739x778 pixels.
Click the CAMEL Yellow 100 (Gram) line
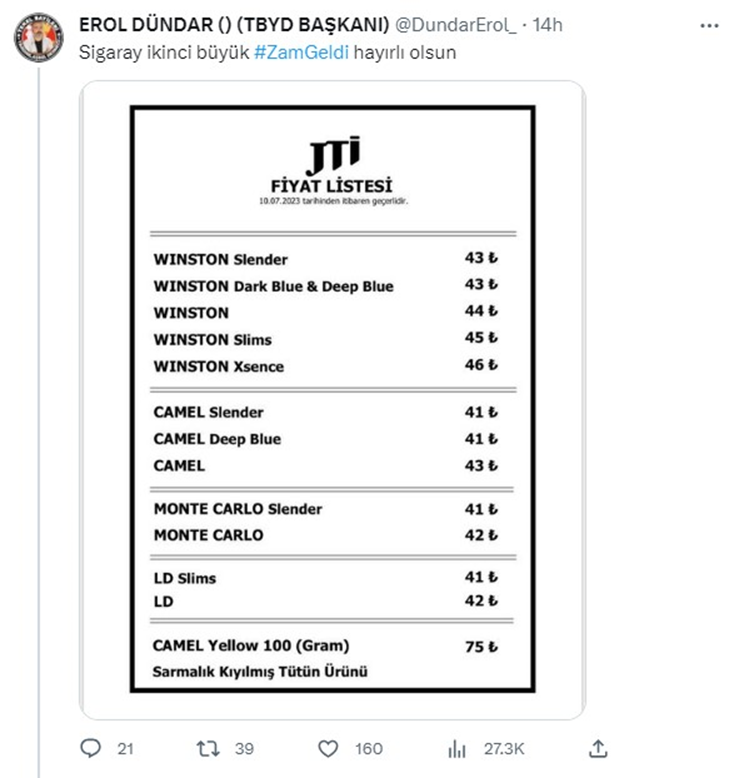(251, 646)
